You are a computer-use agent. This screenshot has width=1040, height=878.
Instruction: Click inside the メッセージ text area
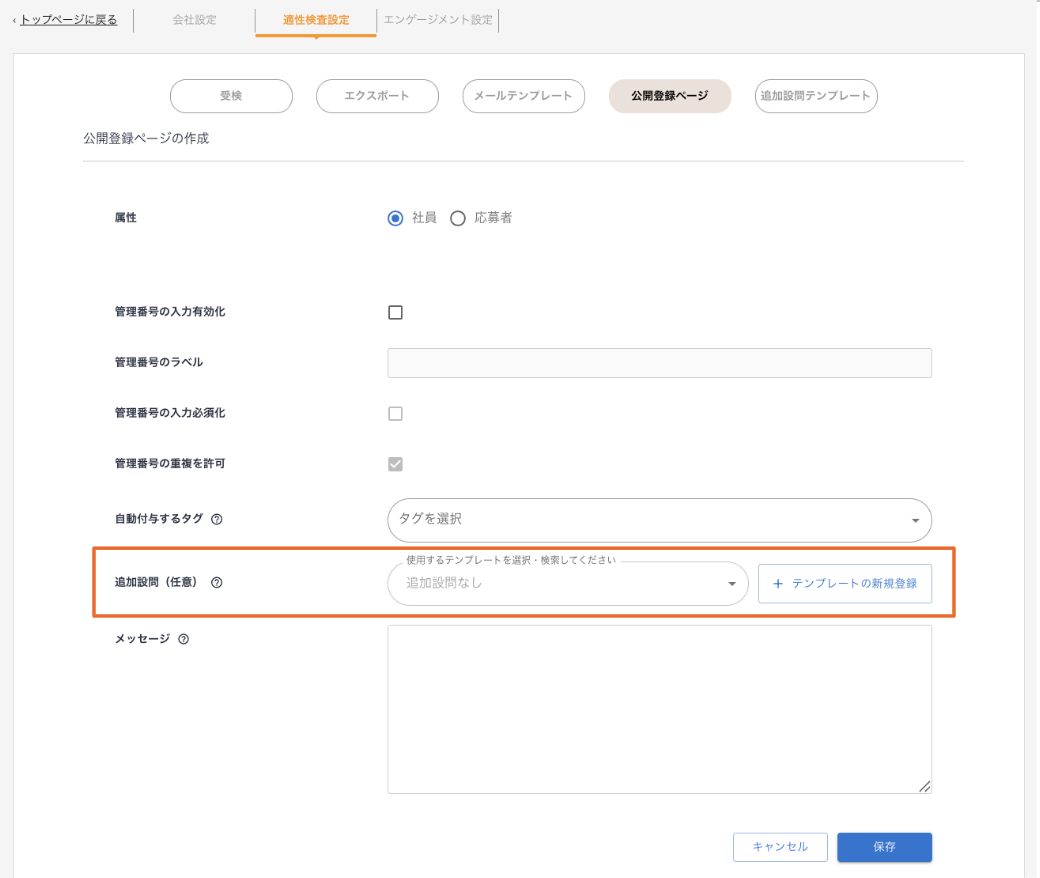pos(659,710)
